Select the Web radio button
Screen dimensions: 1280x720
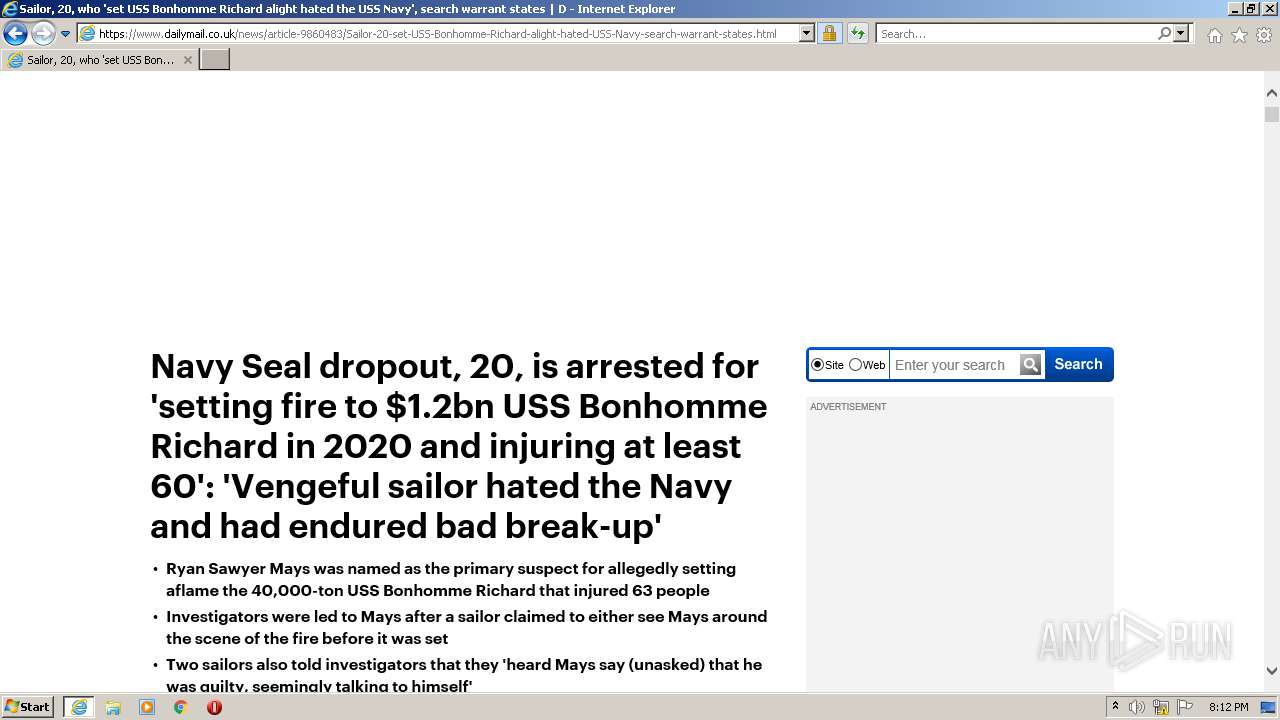[855, 365]
